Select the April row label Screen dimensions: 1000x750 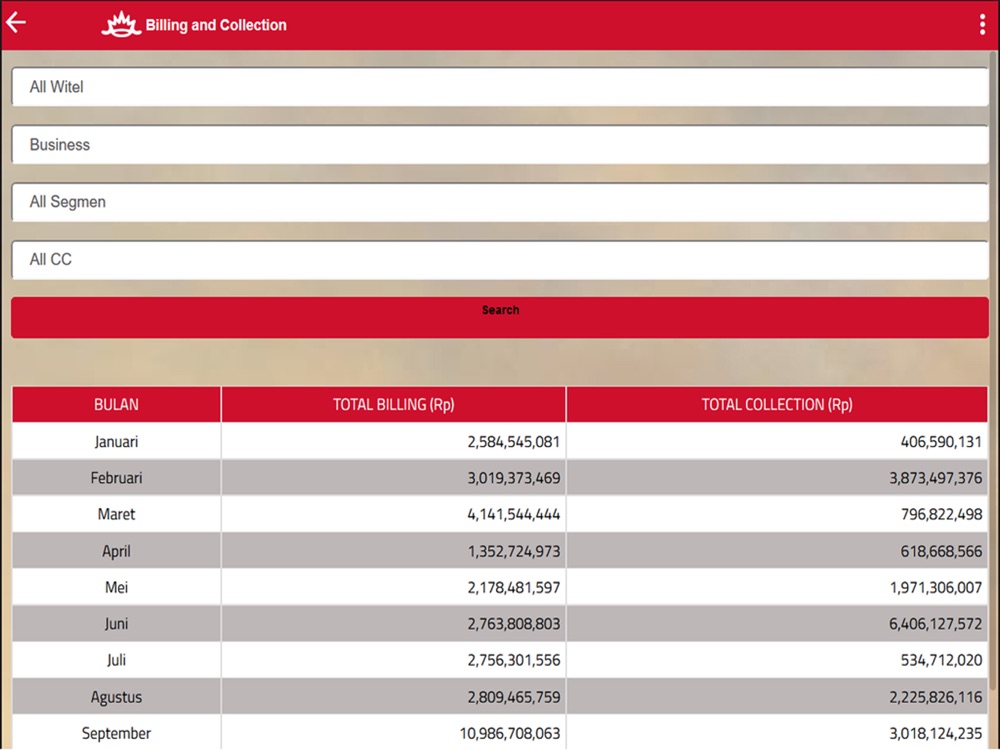pyautogui.click(x=116, y=551)
